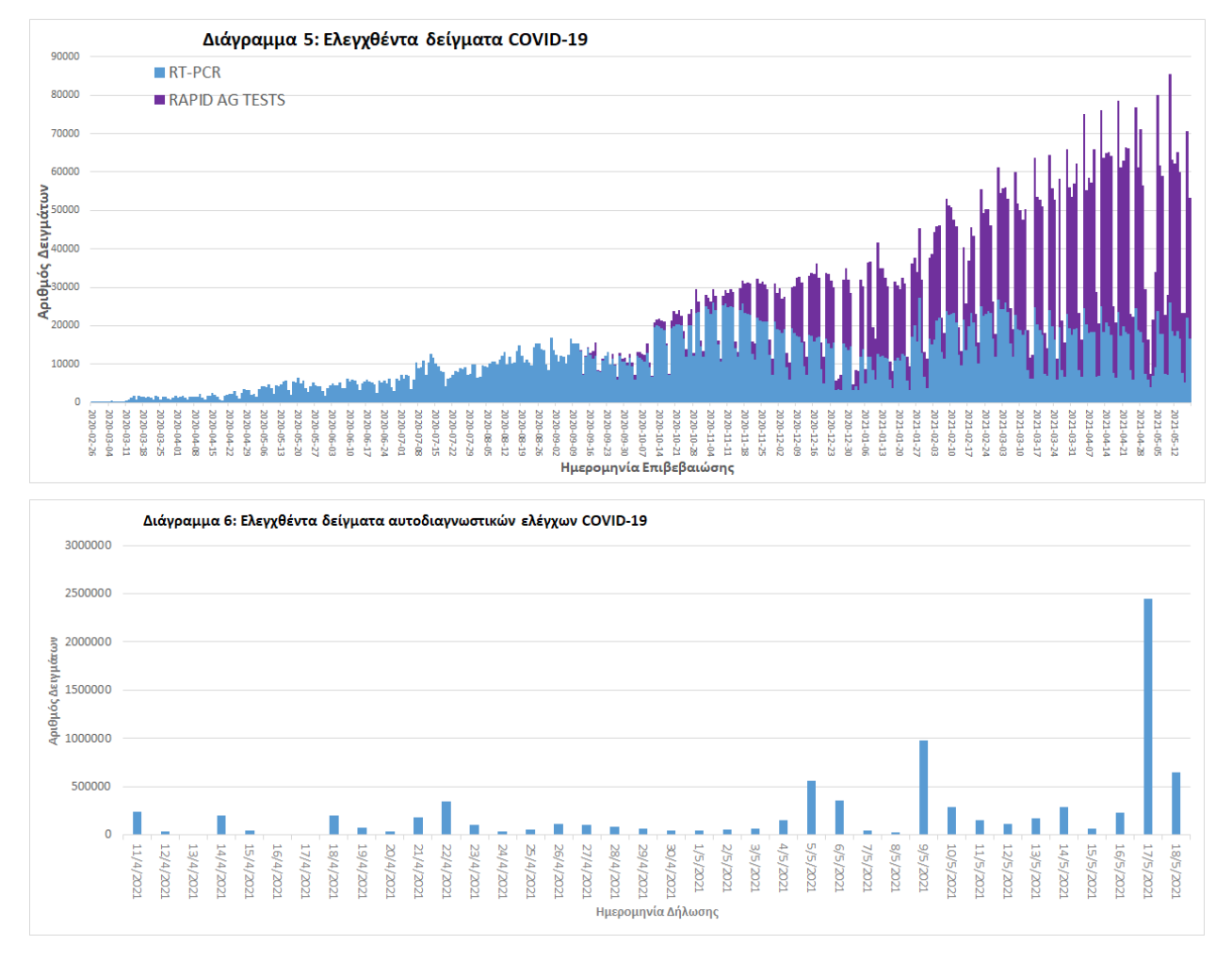The image size is (1232, 961).
Task: Click the 6/5/2021 bar
Action: point(839,818)
